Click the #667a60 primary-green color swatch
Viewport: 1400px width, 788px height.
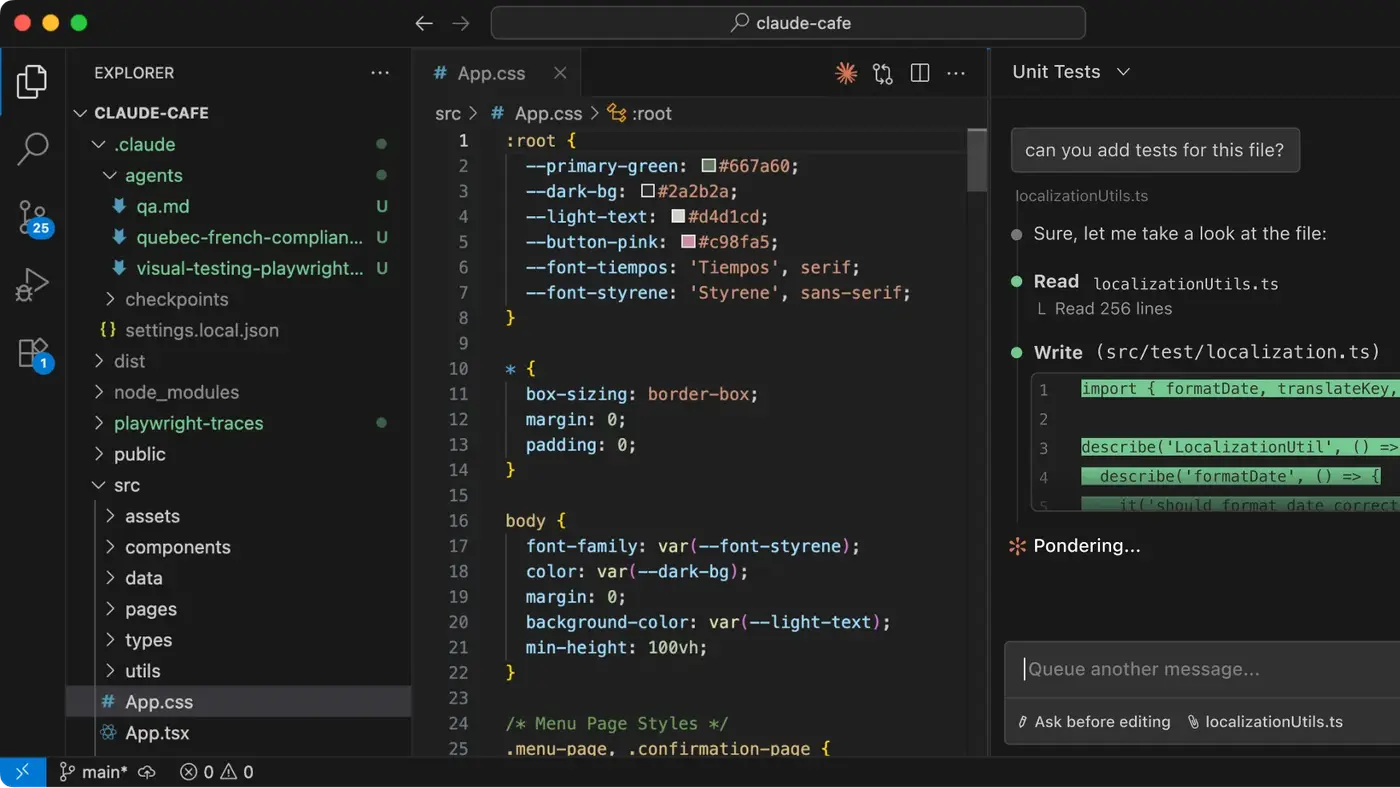(708, 166)
